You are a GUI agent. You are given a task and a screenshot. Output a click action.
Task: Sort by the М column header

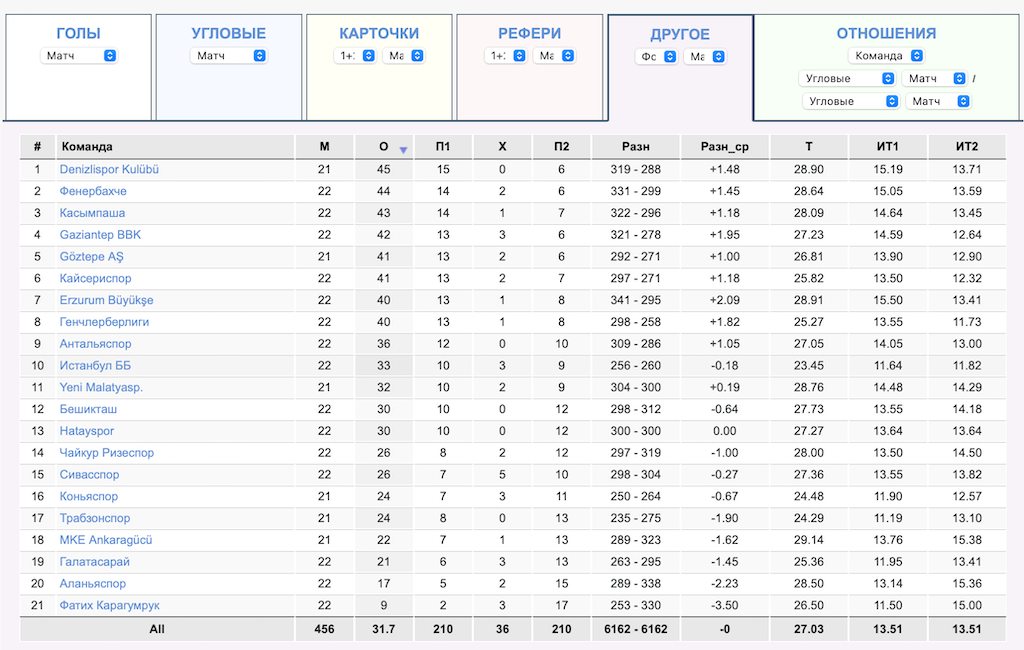click(x=324, y=146)
